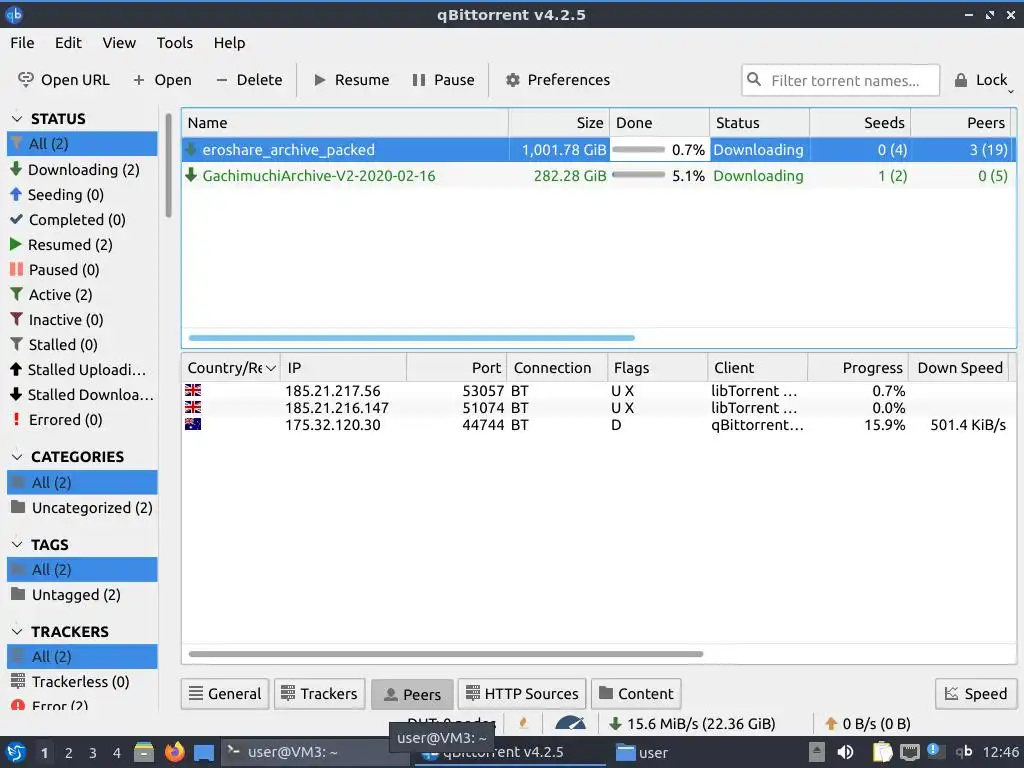Click the Lock padlock icon

[x=961, y=80]
